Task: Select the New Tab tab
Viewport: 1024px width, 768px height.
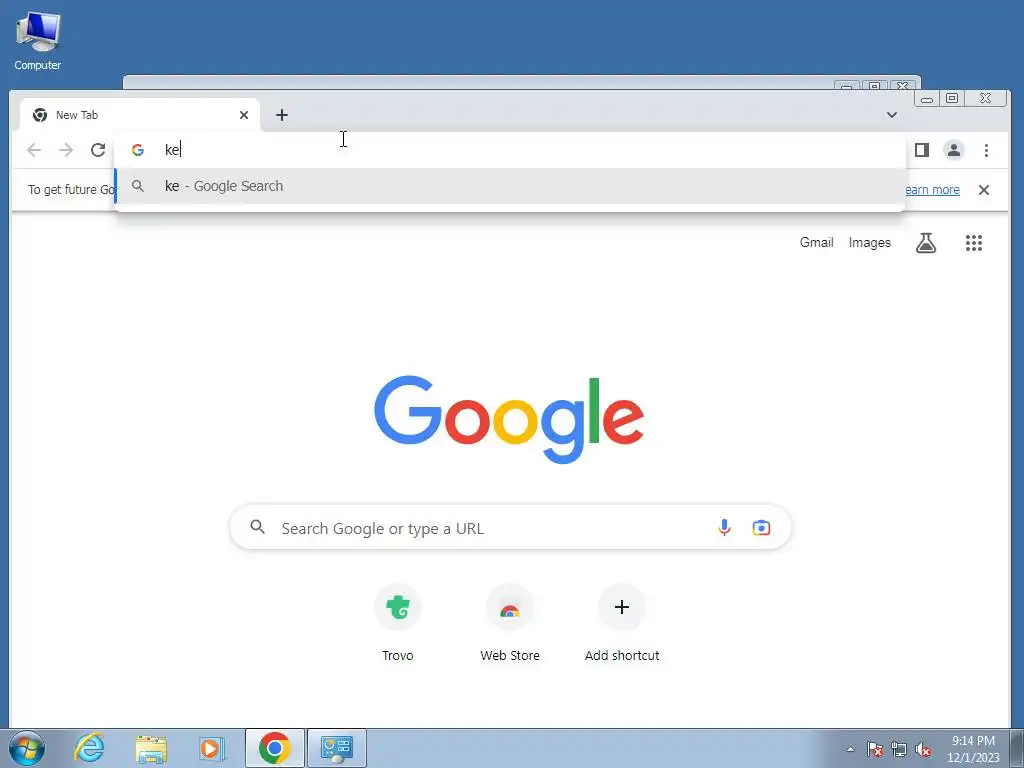Action: (x=140, y=115)
